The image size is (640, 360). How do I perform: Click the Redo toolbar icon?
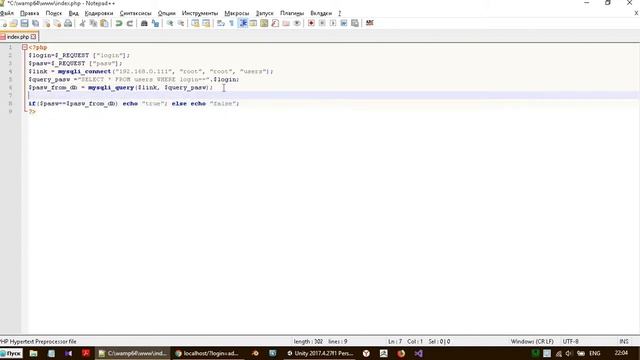[130, 23]
